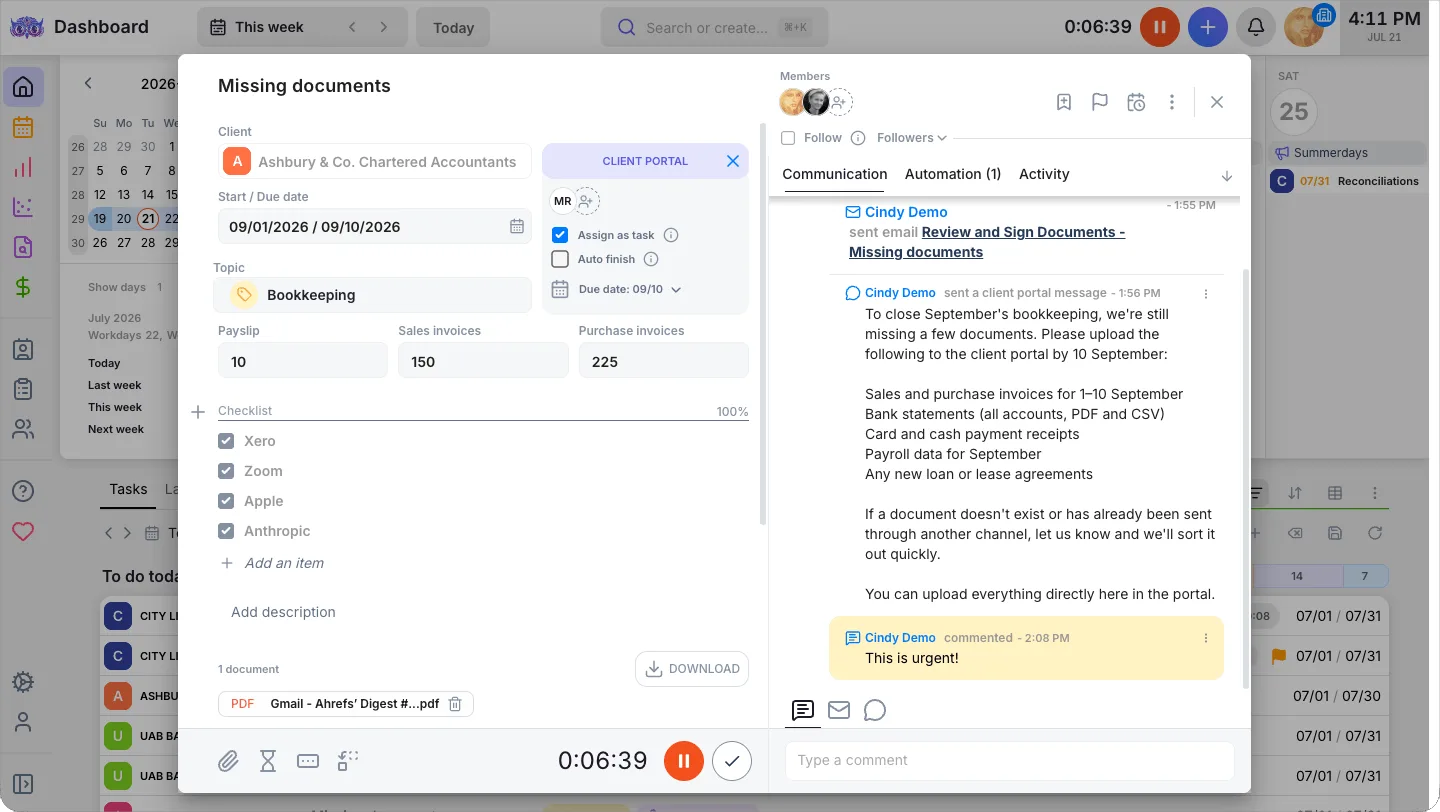Open the task three-dot menu
The width and height of the screenshot is (1440, 812).
point(1172,102)
